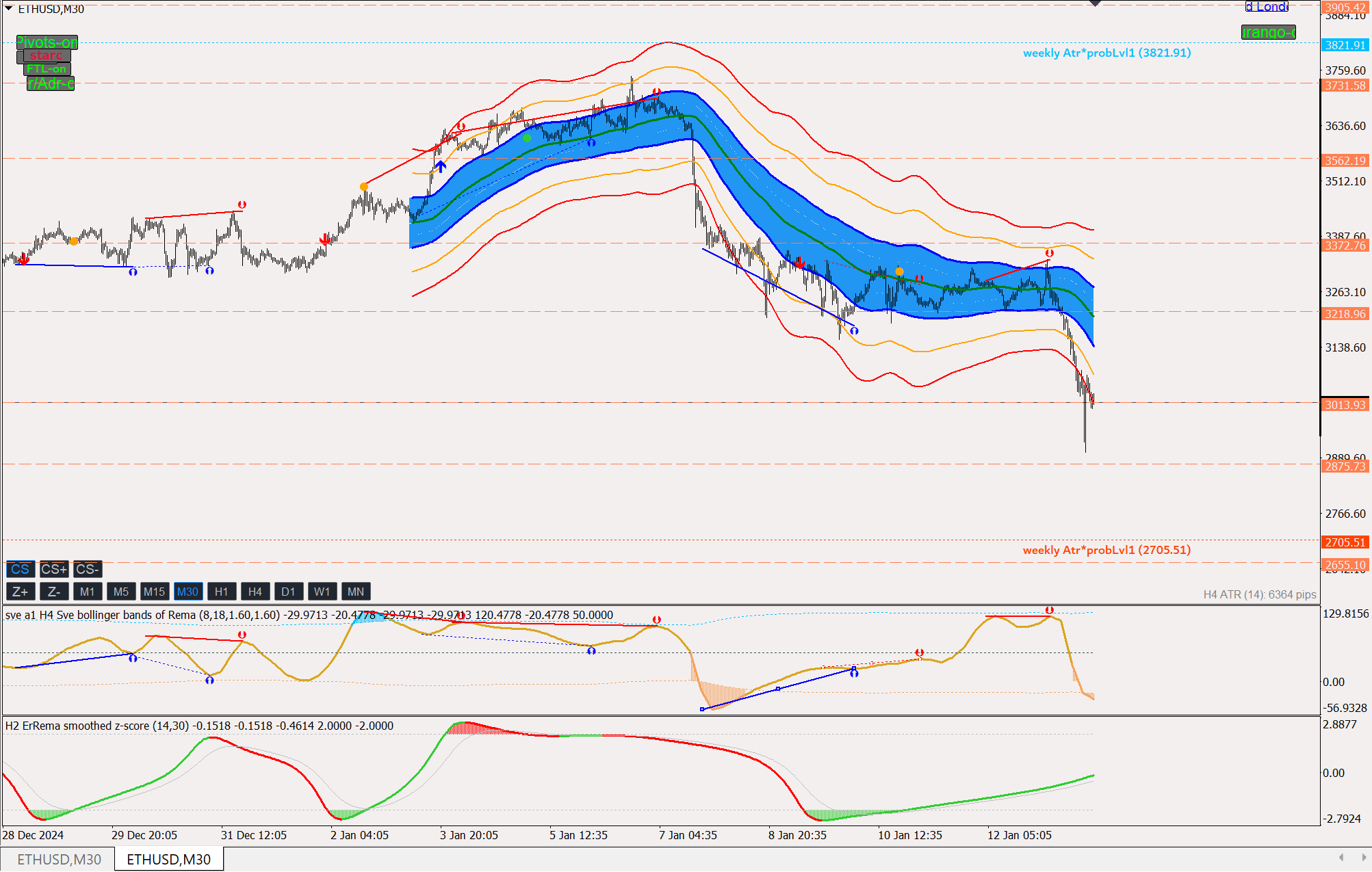Expand the ETHUSD,M30 chart menu triangle
Screen dimensions: 1372x872
(9, 8)
